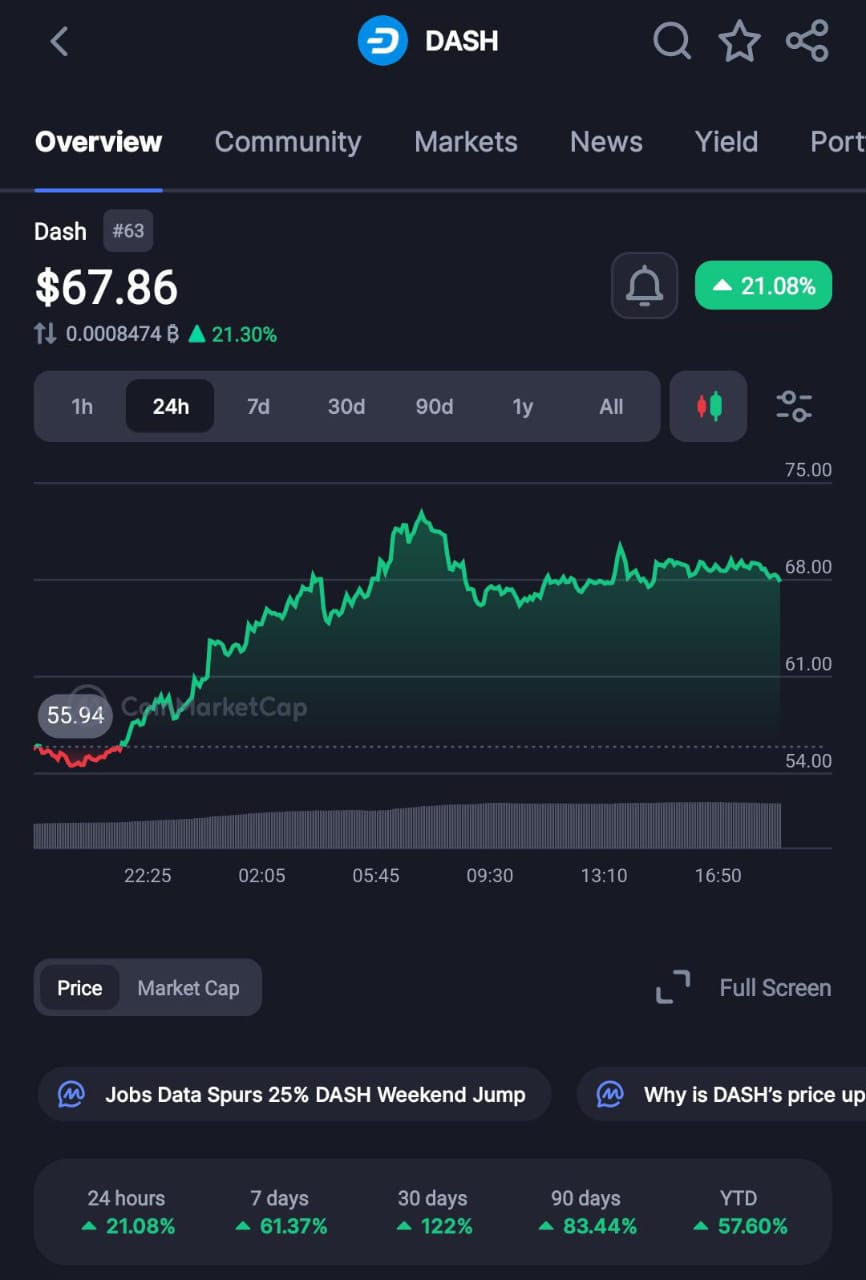Click the blue DASH coin logo
866x1280 pixels.
[382, 41]
